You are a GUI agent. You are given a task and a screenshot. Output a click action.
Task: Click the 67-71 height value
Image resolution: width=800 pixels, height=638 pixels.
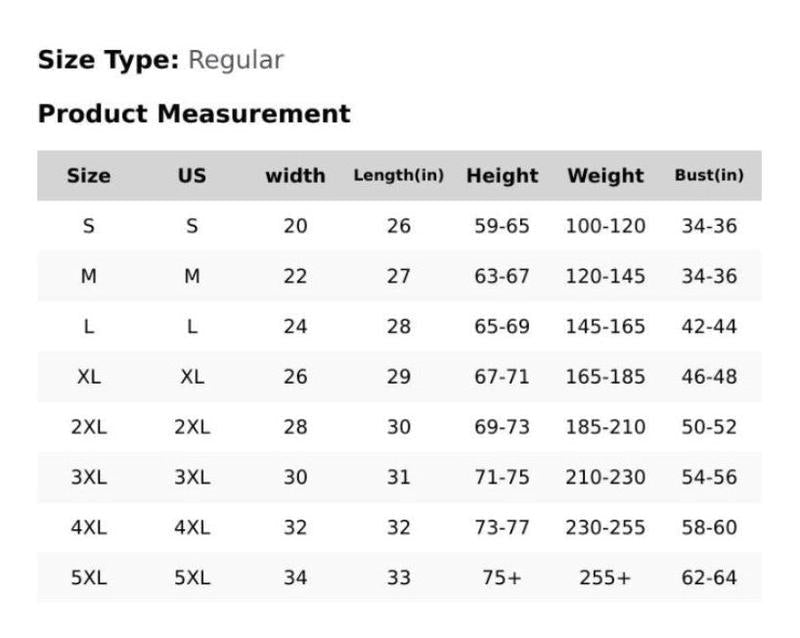click(x=502, y=377)
